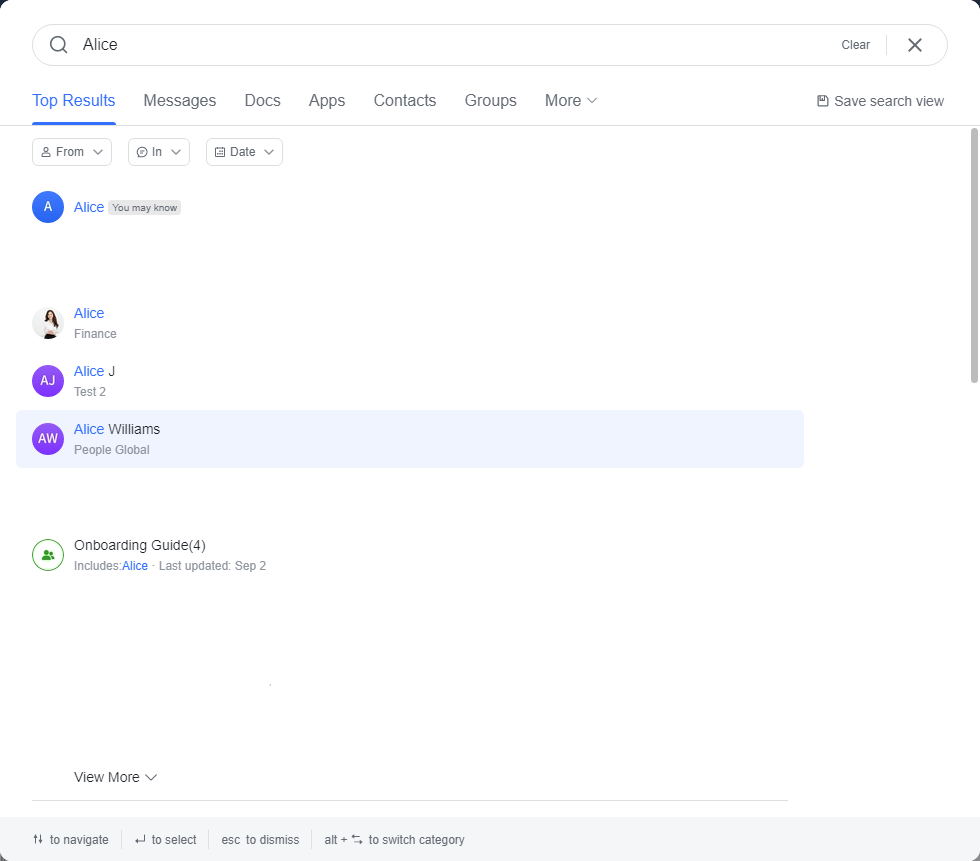Switch to the Messages tab

click(x=180, y=101)
